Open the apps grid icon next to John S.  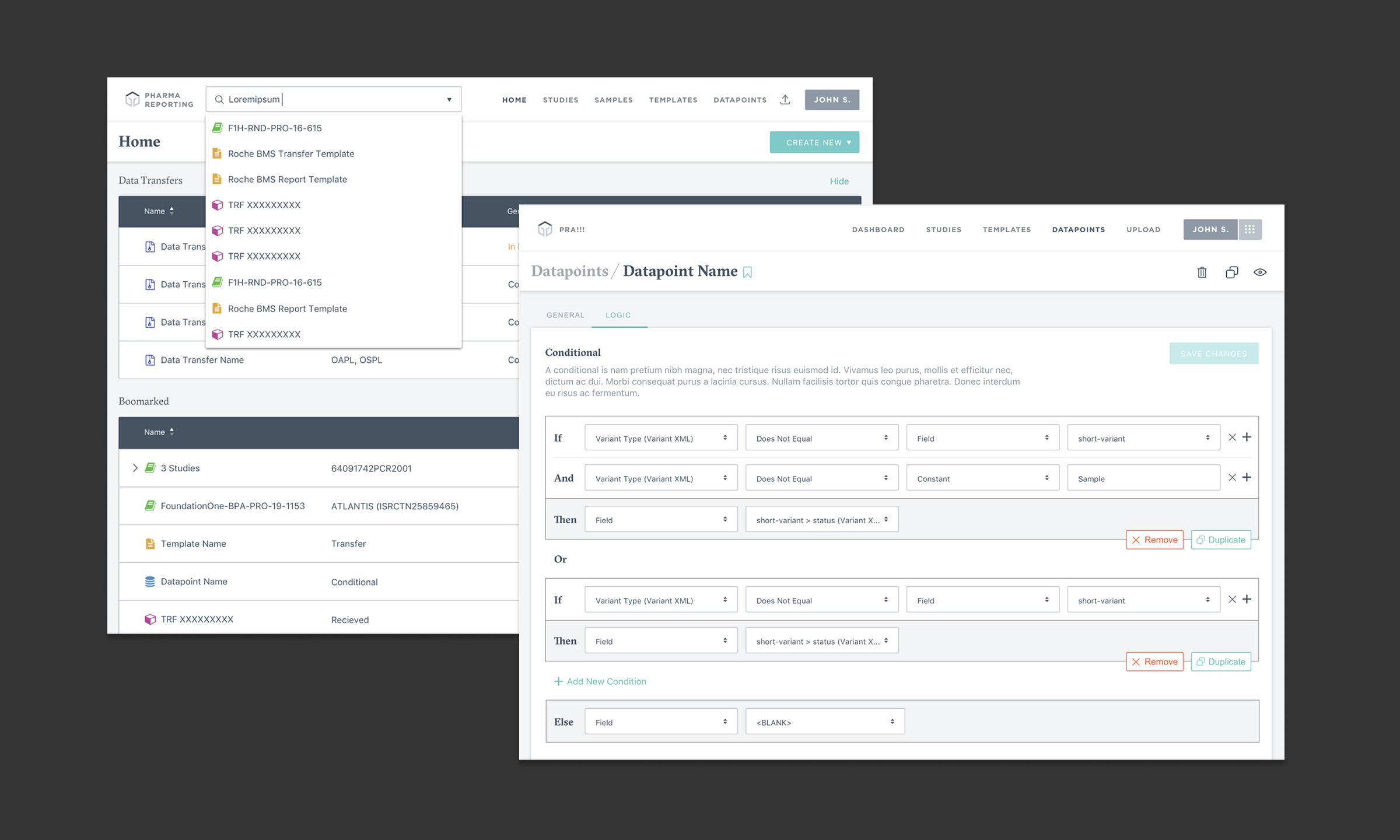[1249, 229]
